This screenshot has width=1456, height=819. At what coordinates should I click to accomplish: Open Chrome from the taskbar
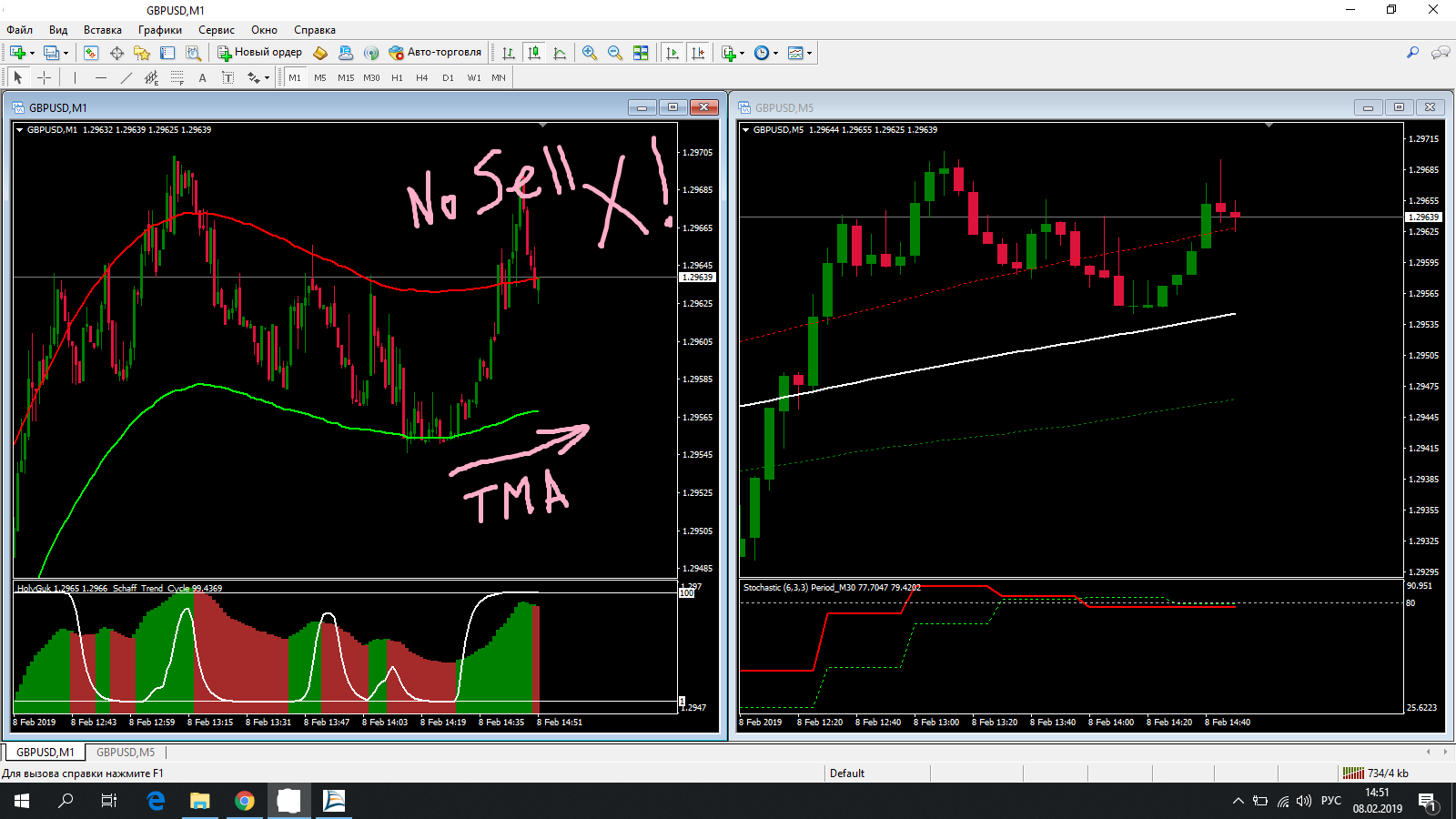[x=244, y=801]
